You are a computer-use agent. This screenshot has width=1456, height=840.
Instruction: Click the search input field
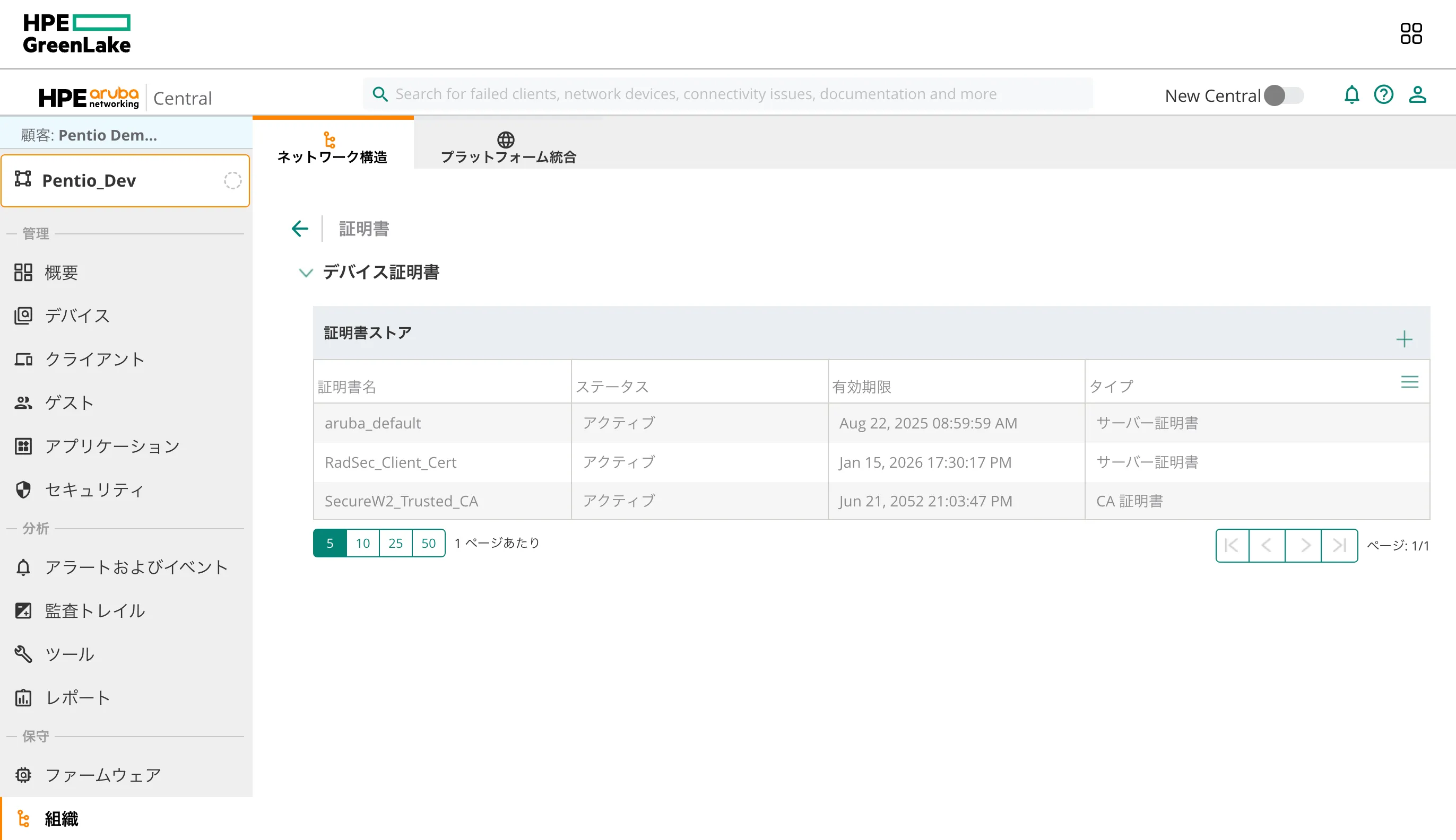pyautogui.click(x=727, y=94)
